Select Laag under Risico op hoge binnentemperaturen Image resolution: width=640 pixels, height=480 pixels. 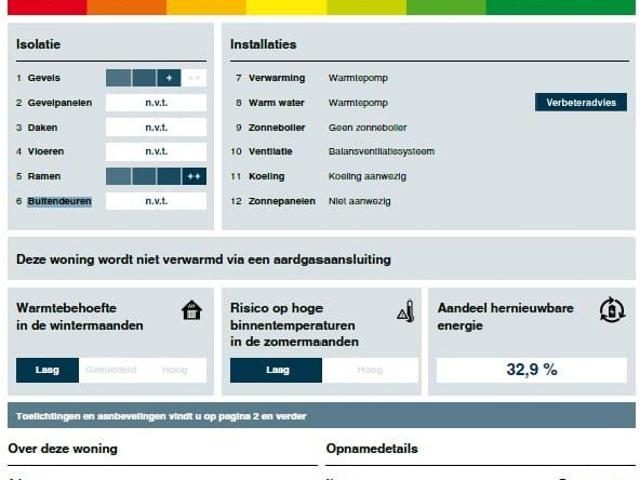tap(276, 370)
